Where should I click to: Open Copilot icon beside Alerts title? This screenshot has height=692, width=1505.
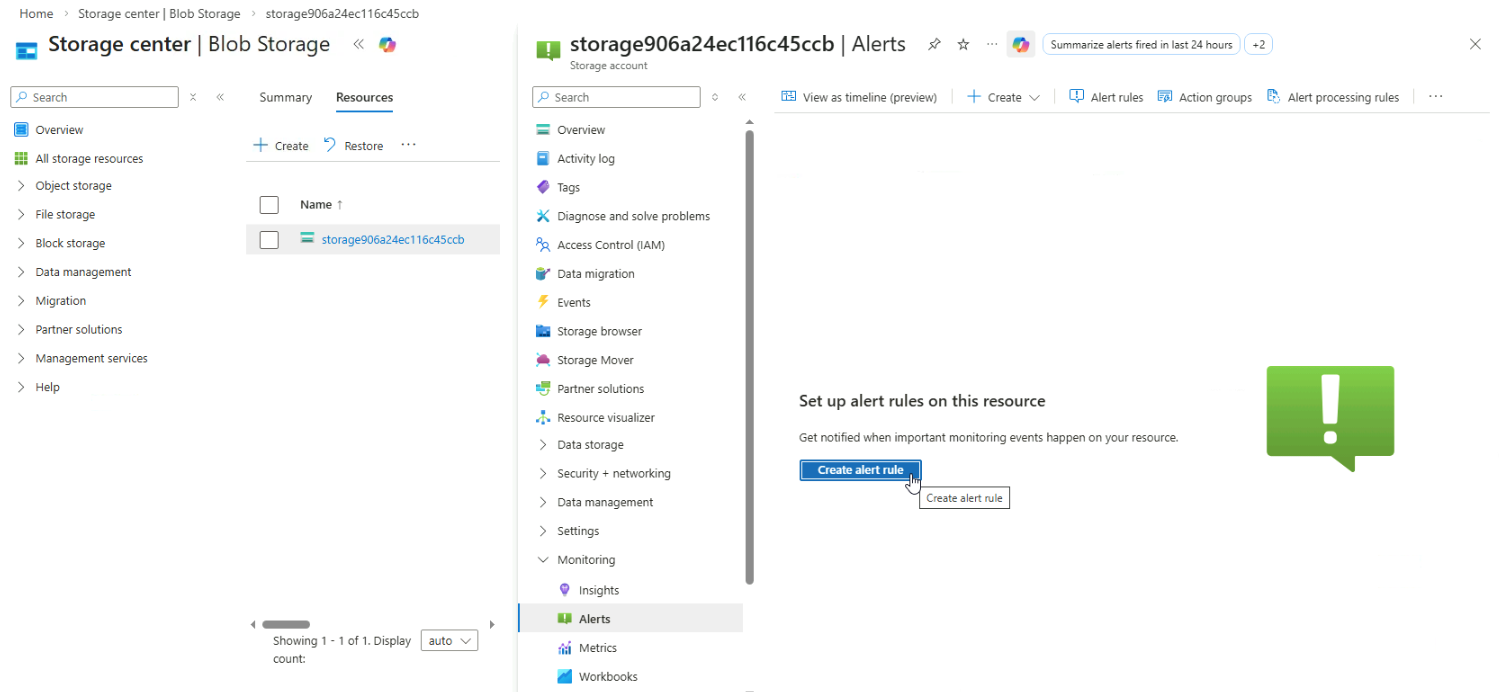(x=1020, y=45)
